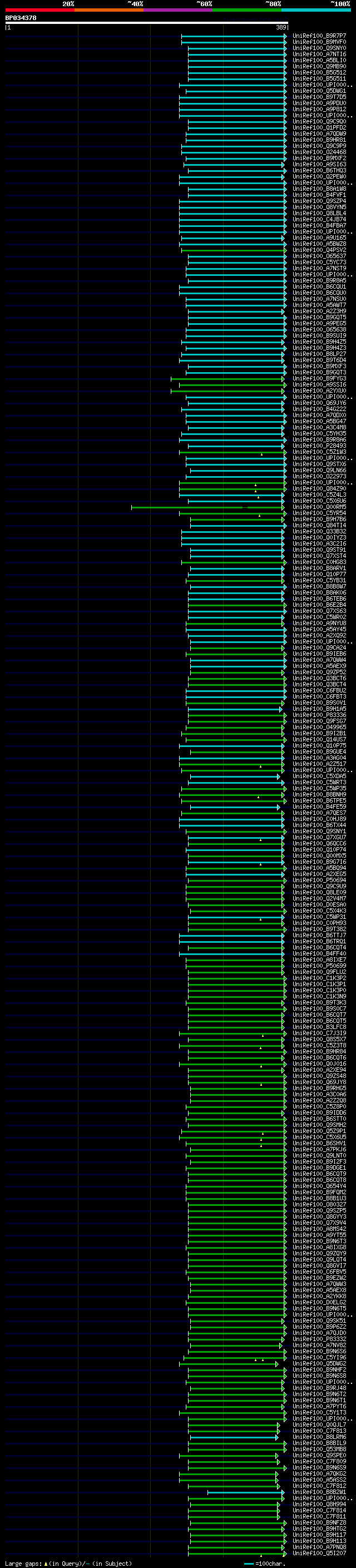
Task: Click the red 20% identity legend swatch
Action: 39,10
